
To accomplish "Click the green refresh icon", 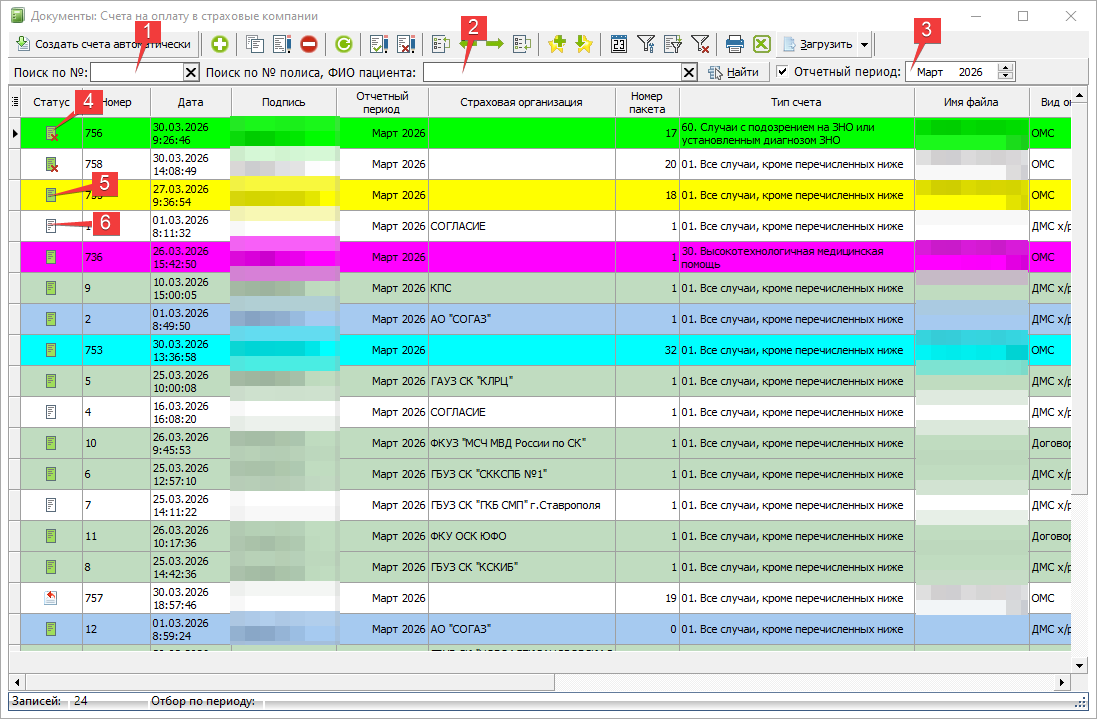I will (343, 44).
